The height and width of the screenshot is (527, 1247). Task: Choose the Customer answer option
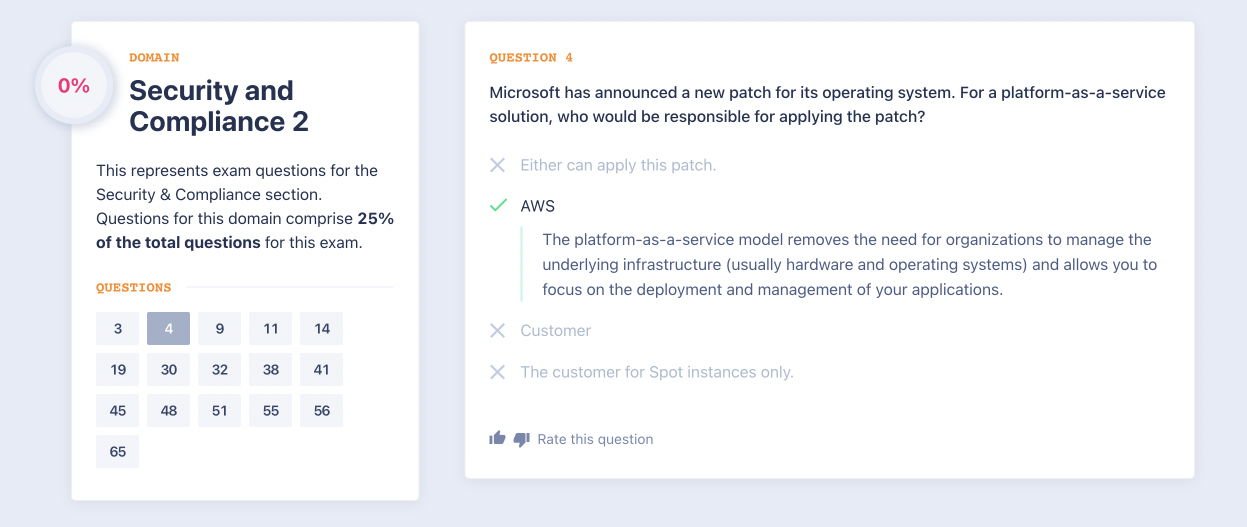tap(555, 331)
